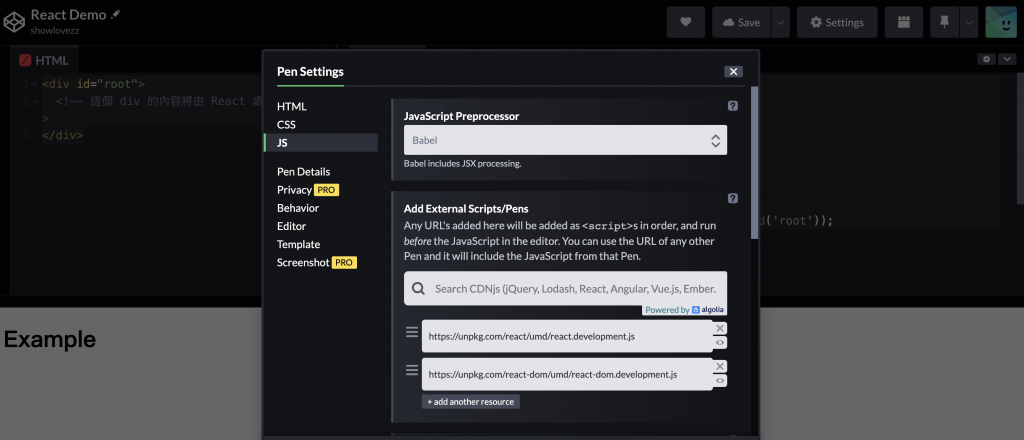This screenshot has width=1024, height=440.
Task: Switch to the CSS settings tab
Action: click(286, 124)
